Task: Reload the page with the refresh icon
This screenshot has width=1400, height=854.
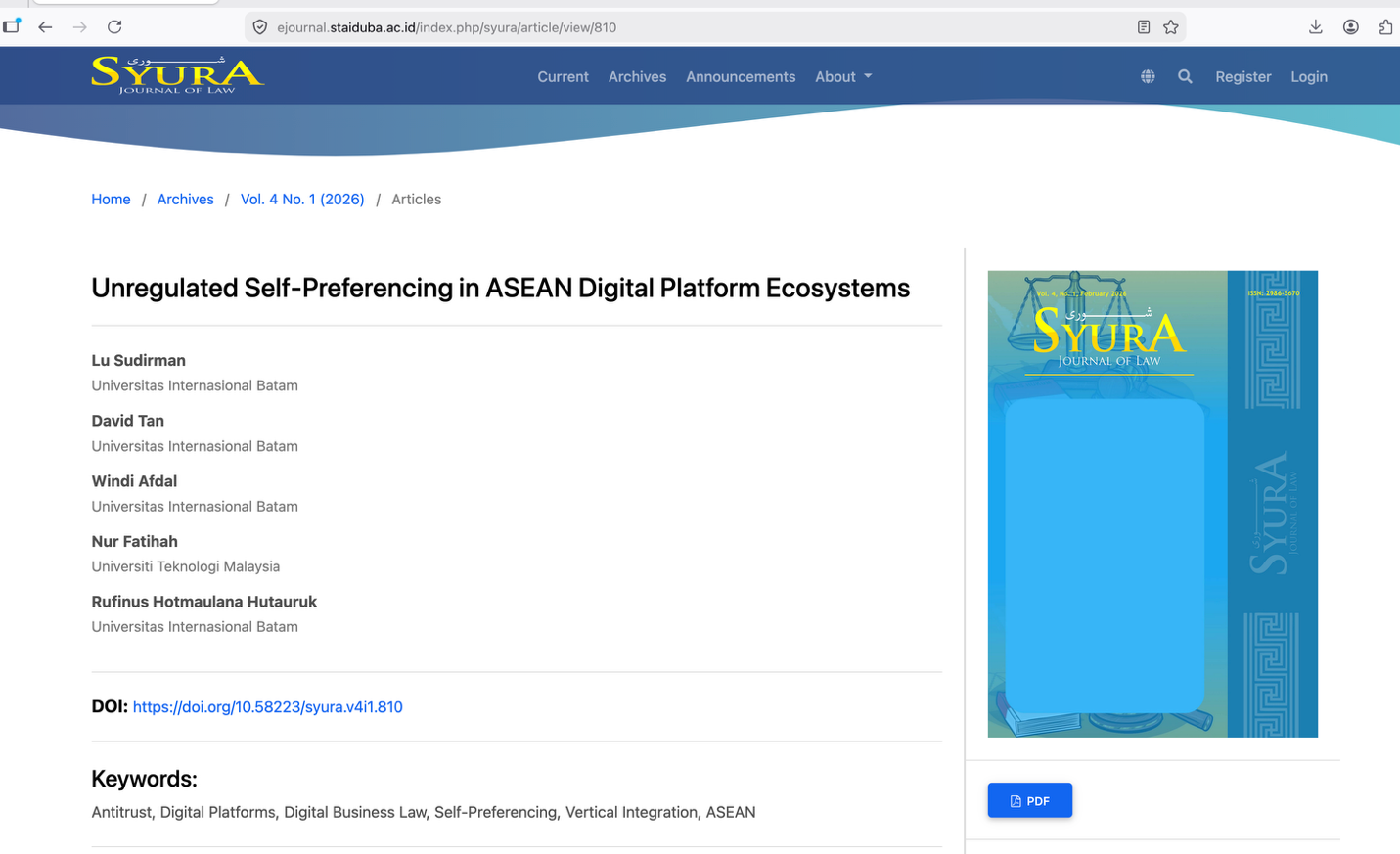Action: click(x=114, y=27)
